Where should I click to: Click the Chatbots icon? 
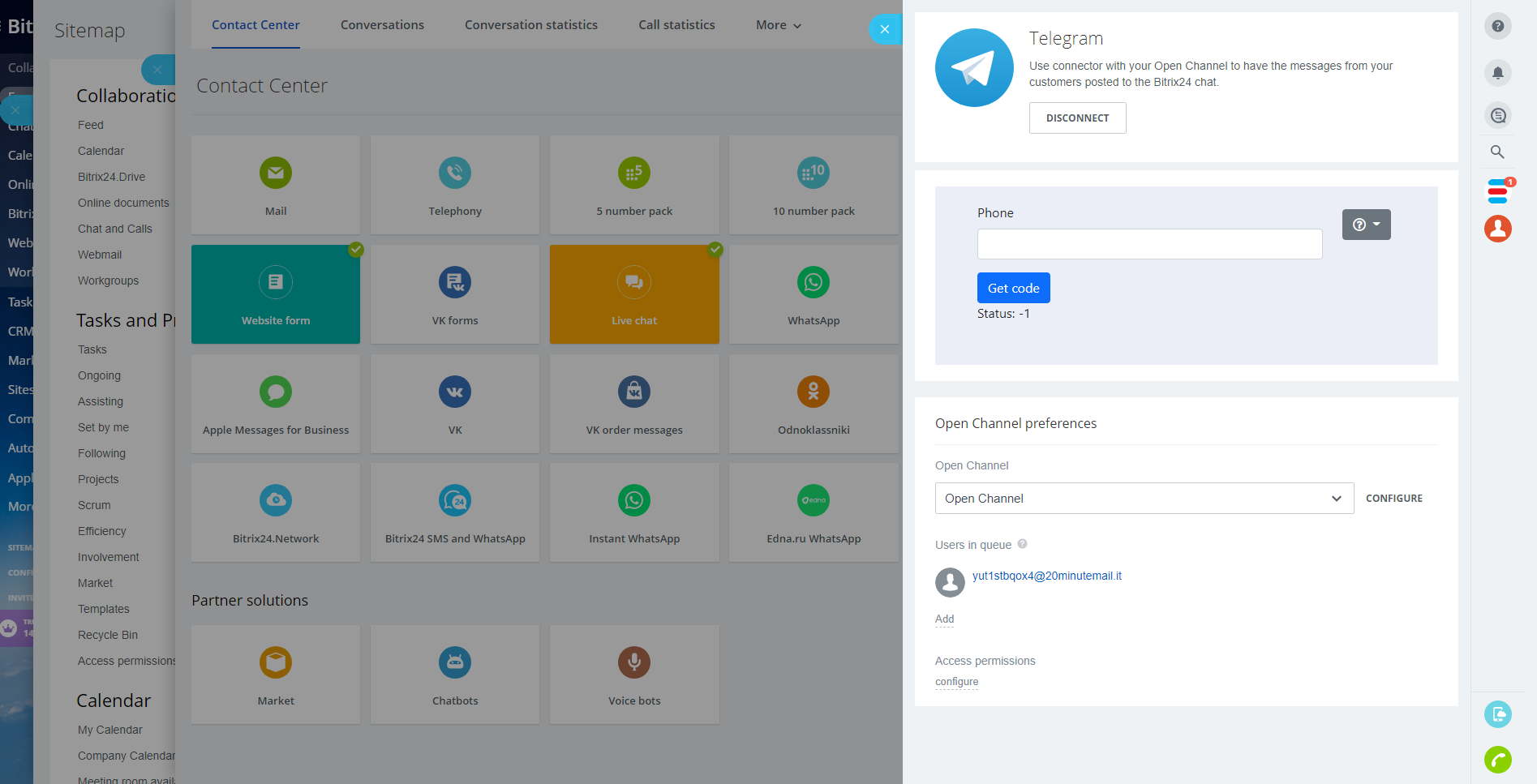455,663
